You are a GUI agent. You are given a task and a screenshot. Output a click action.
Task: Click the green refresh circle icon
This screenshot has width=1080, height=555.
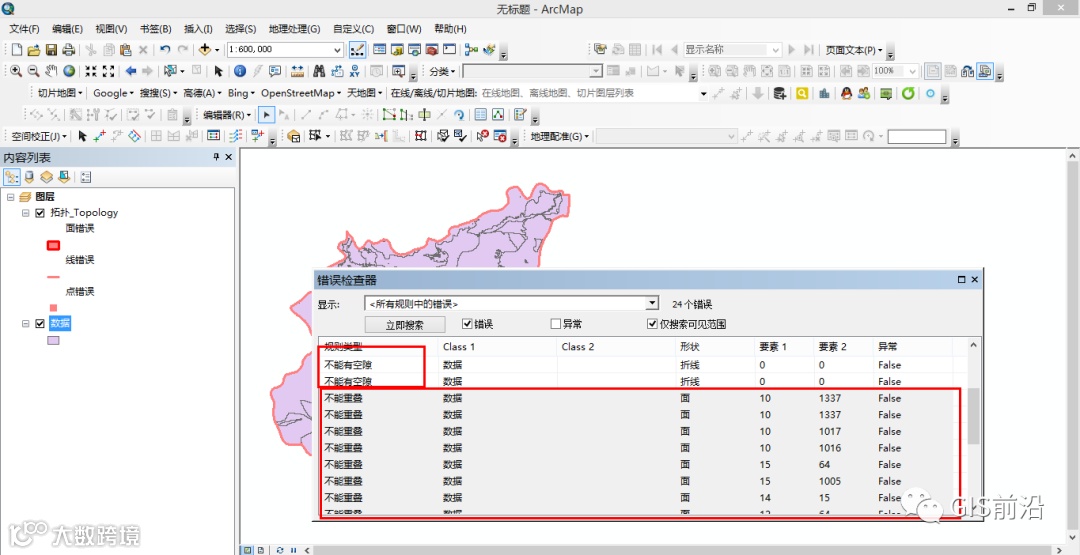(908, 93)
